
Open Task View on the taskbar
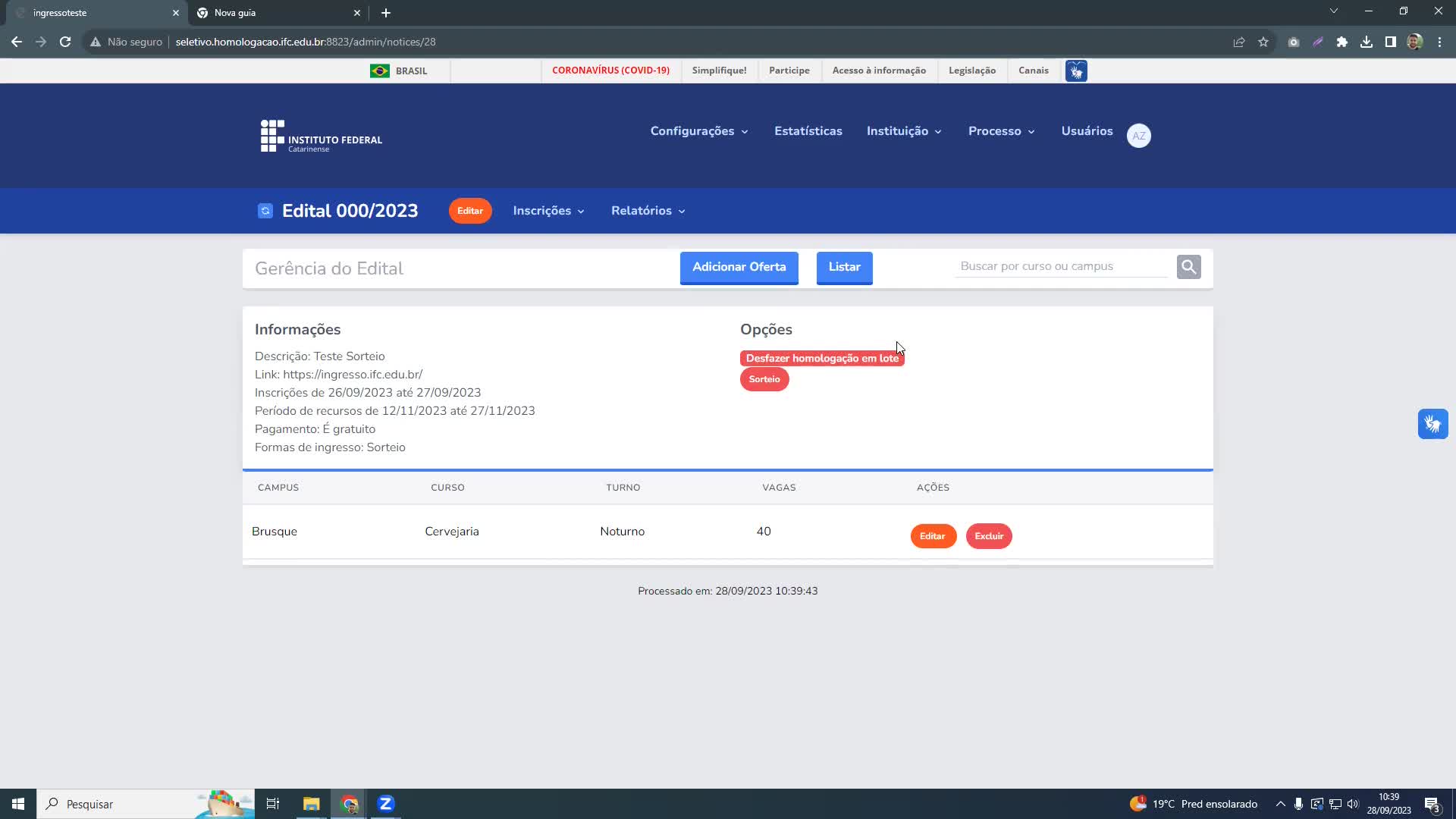tap(273, 804)
